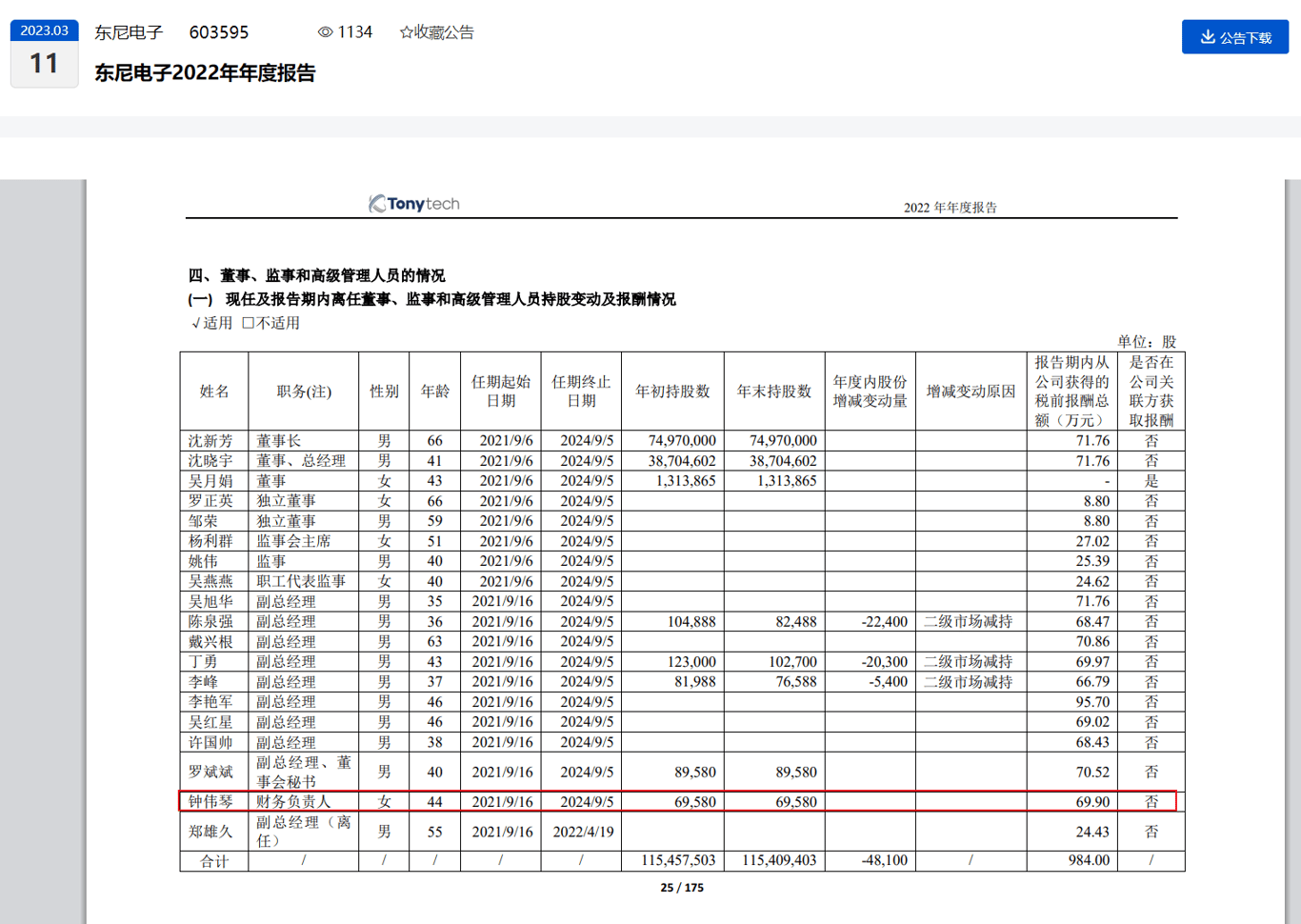
Task: Click the Tonytech logo in the page header
Action: 414,204
